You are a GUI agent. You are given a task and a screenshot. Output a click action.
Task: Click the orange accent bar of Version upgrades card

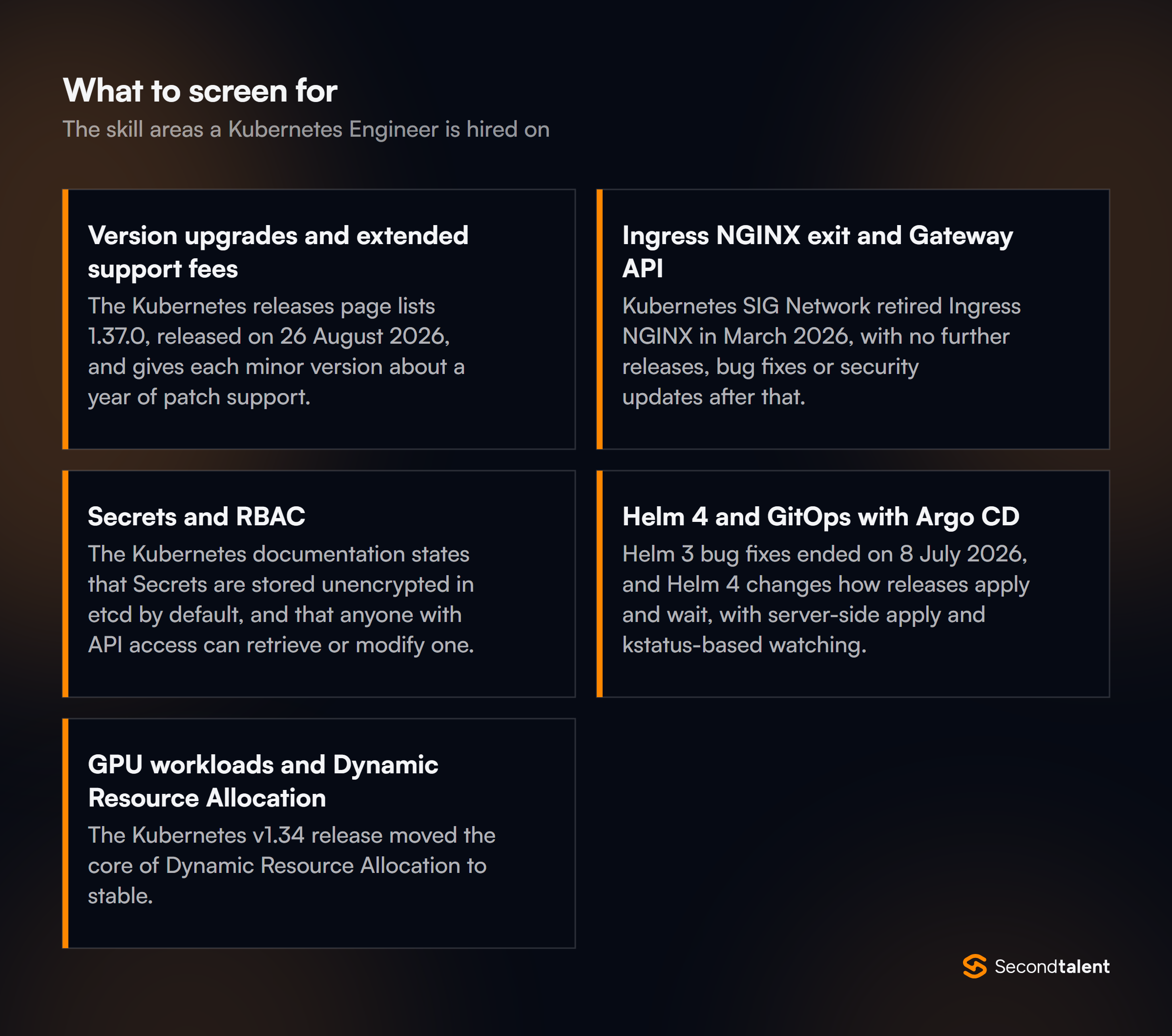click(65, 319)
